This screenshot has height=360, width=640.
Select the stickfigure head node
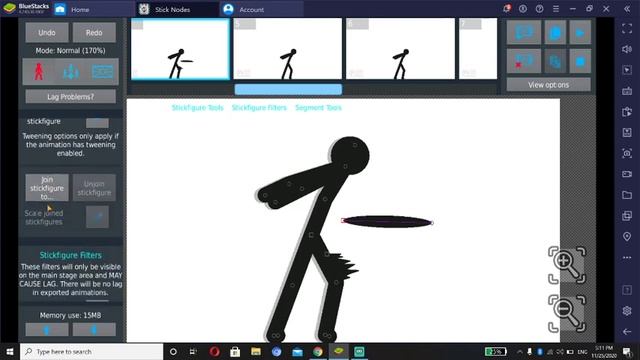pos(355,145)
